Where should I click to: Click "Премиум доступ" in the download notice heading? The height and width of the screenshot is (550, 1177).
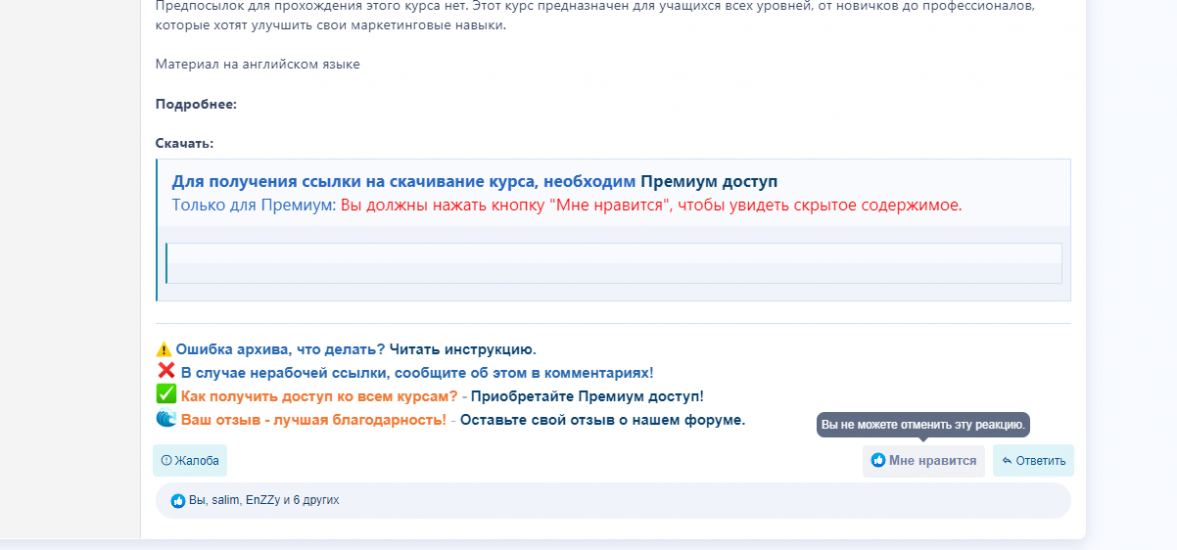(709, 182)
